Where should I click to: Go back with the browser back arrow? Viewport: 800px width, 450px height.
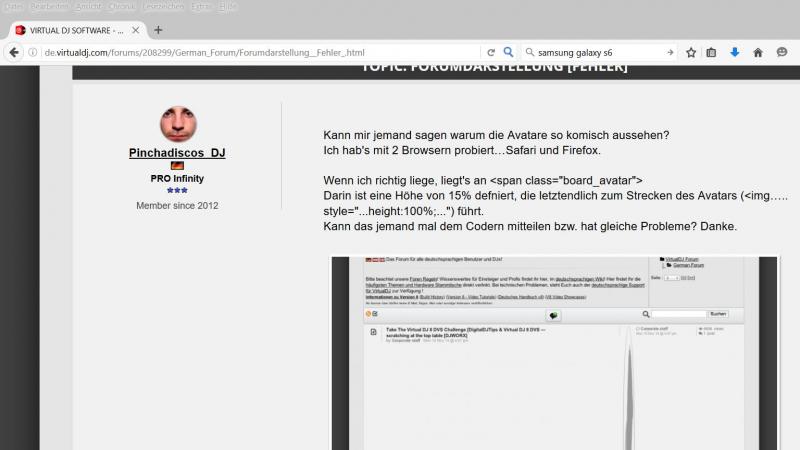[14, 52]
